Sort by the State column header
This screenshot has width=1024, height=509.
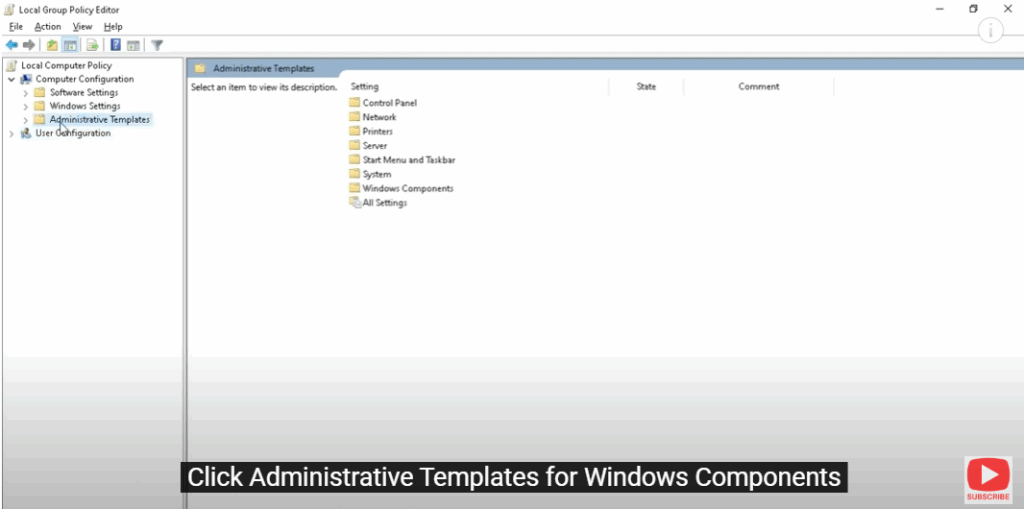(647, 86)
